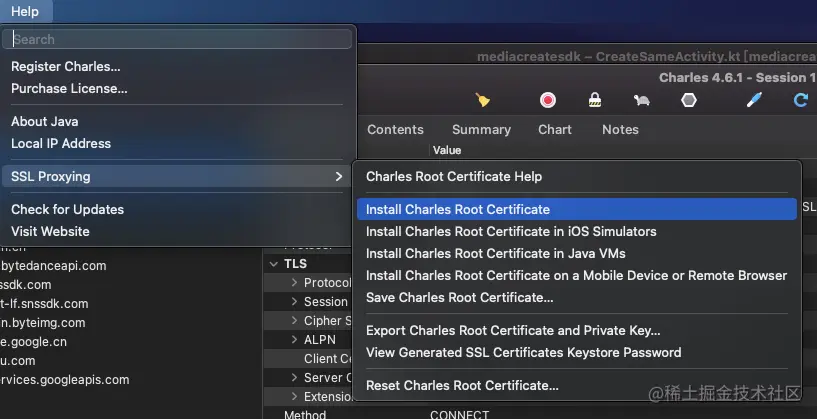Expand the Session row under TLS
The width and height of the screenshot is (817, 419).
click(294, 302)
